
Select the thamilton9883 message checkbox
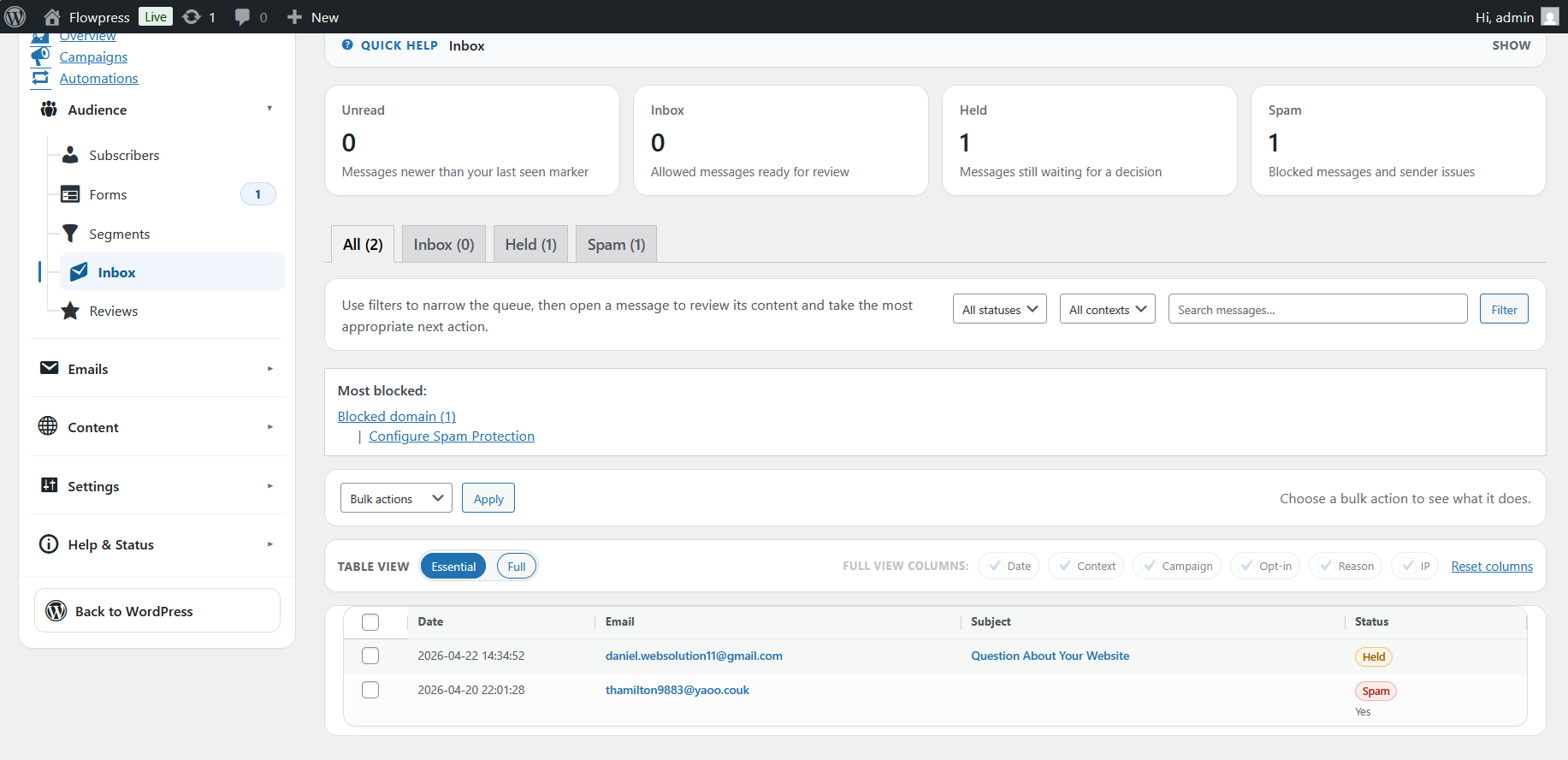click(x=370, y=690)
